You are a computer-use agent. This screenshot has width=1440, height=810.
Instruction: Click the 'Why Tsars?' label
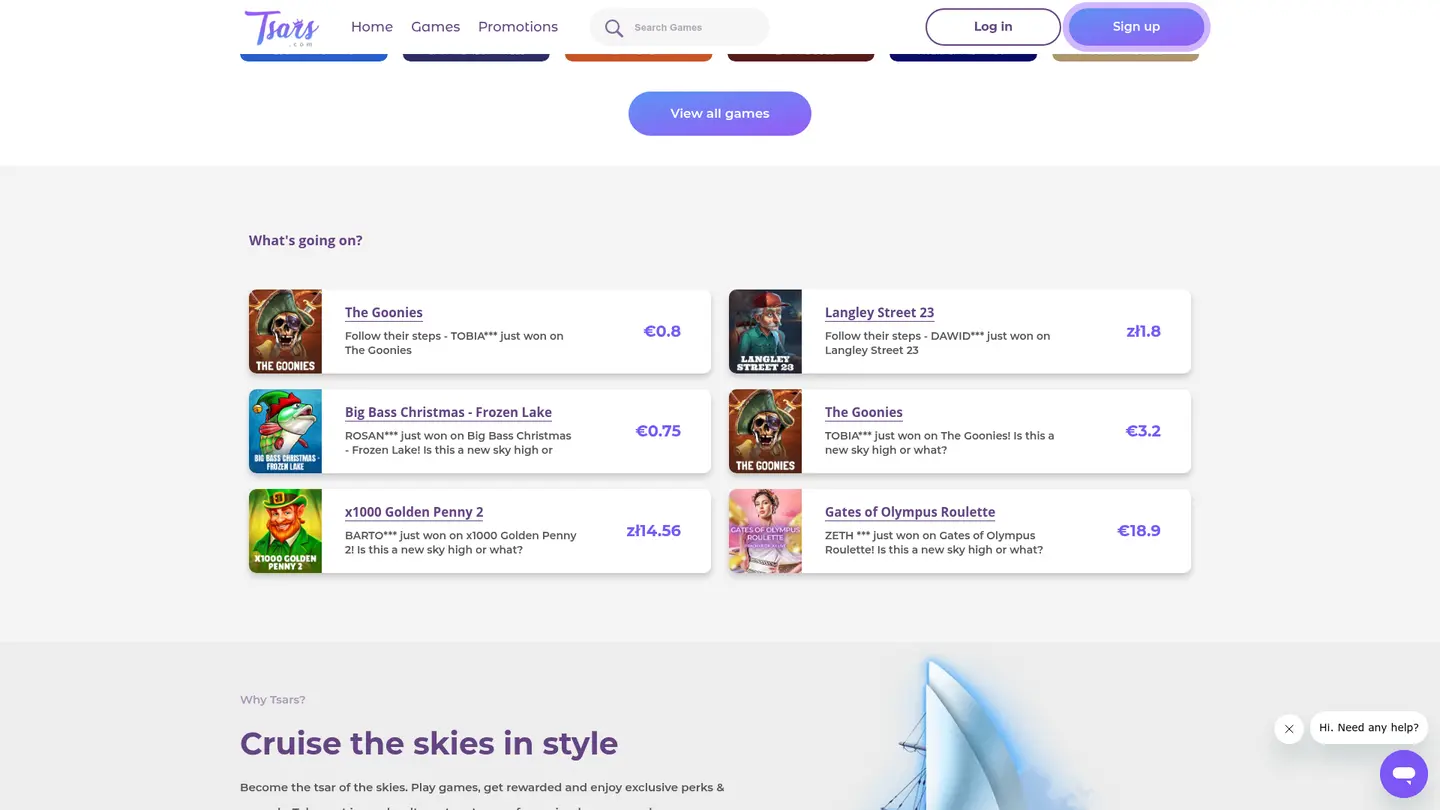coord(273,700)
